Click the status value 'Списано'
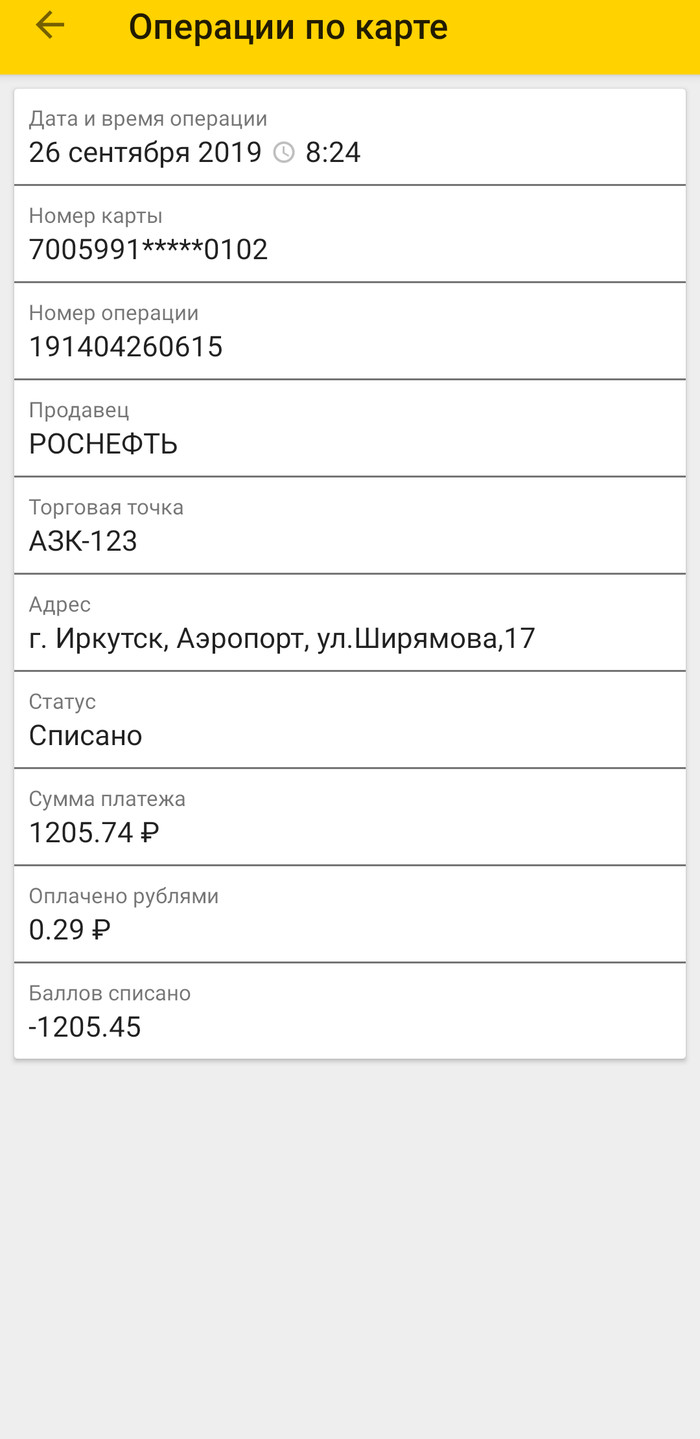Viewport: 700px width, 1439px height. tap(86, 736)
